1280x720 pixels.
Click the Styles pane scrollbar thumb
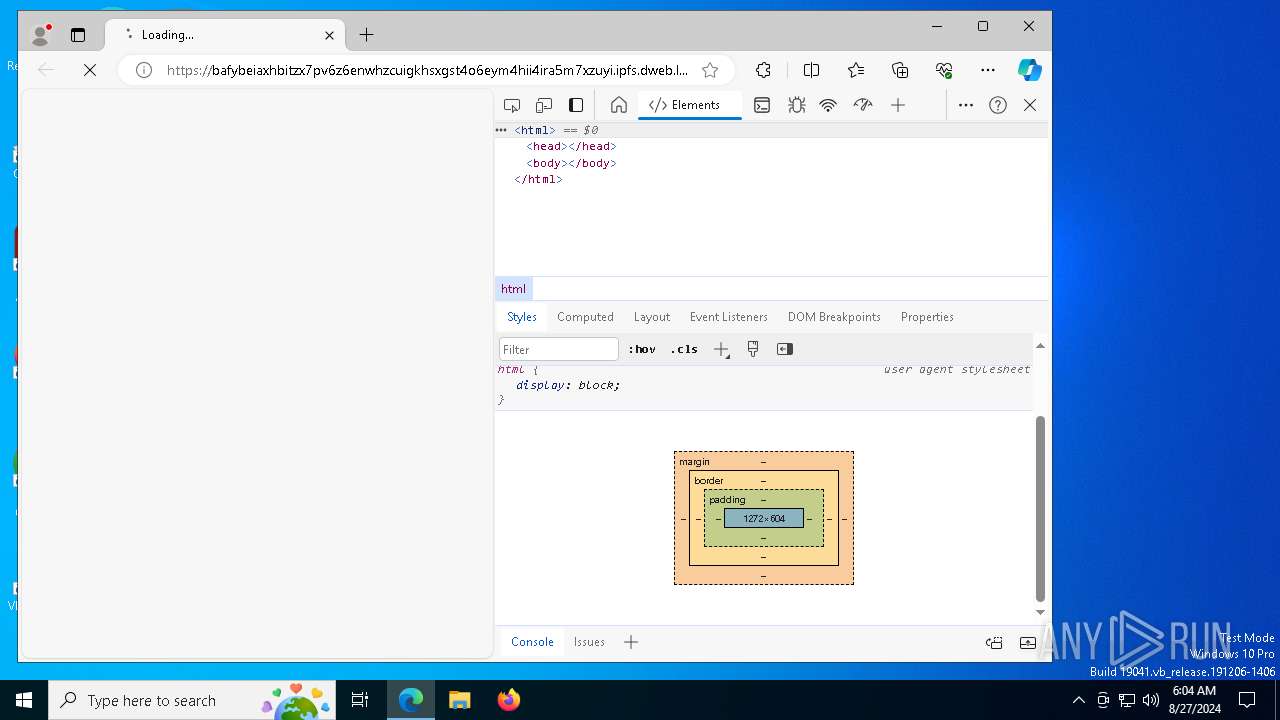click(x=1040, y=508)
